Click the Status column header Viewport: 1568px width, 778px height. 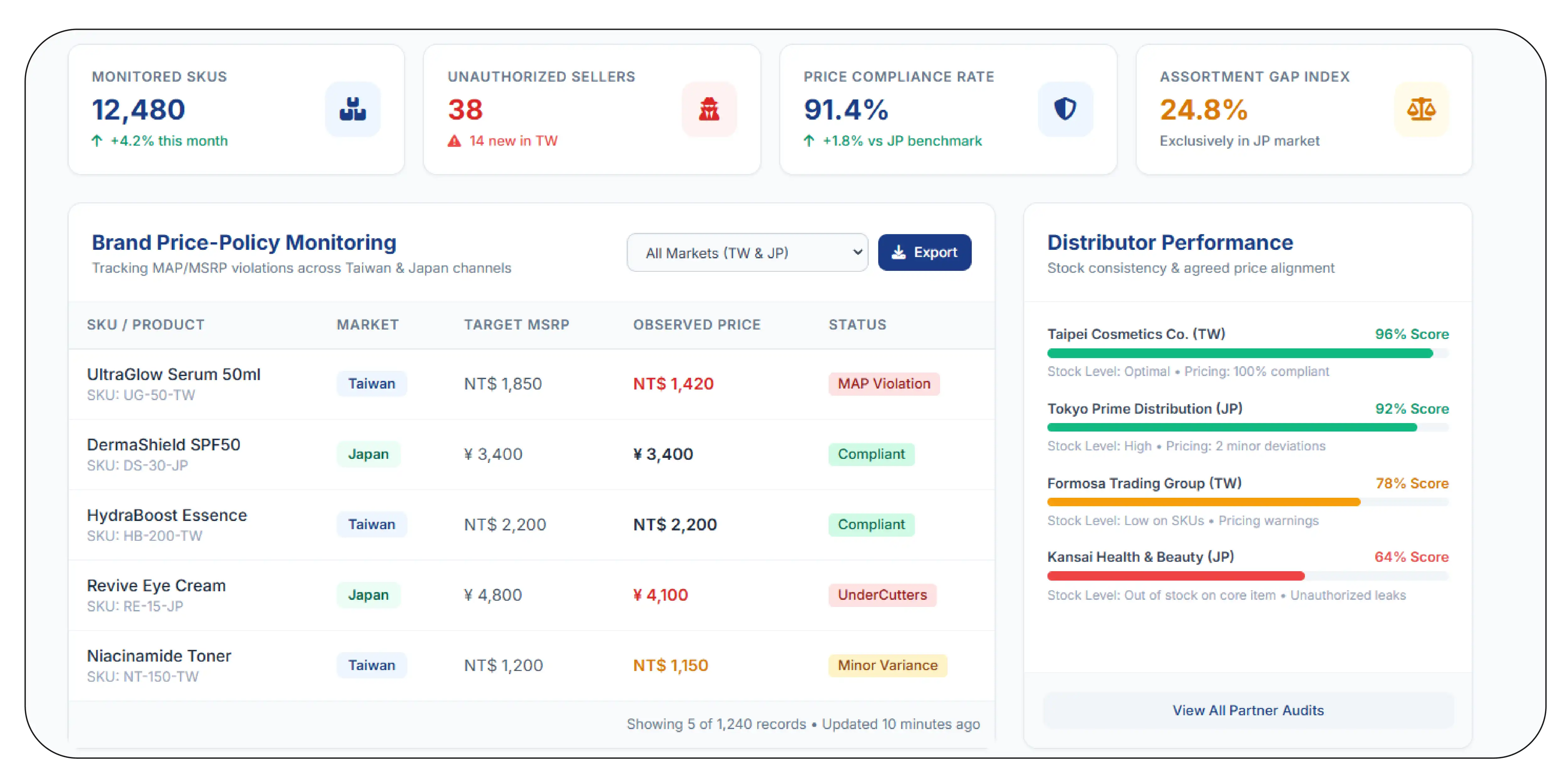(x=857, y=324)
